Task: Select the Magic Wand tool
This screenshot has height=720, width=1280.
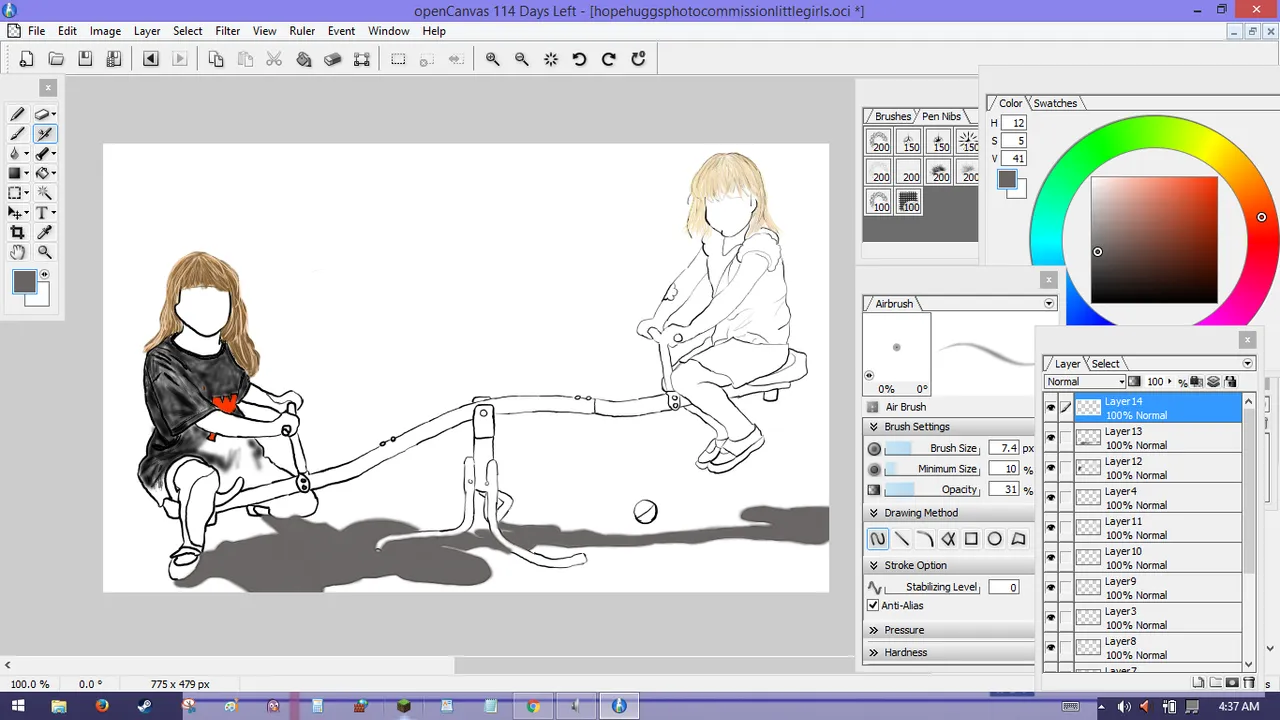Action: pyautogui.click(x=45, y=193)
